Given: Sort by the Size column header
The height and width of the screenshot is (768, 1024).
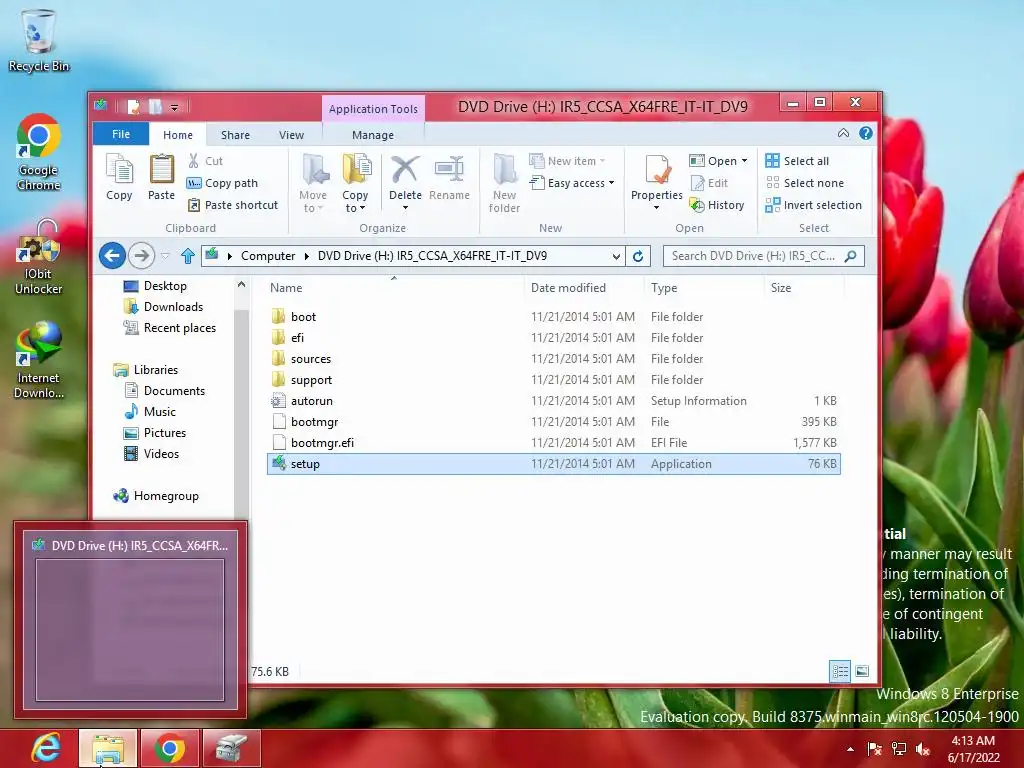Looking at the screenshot, I should (x=803, y=287).
